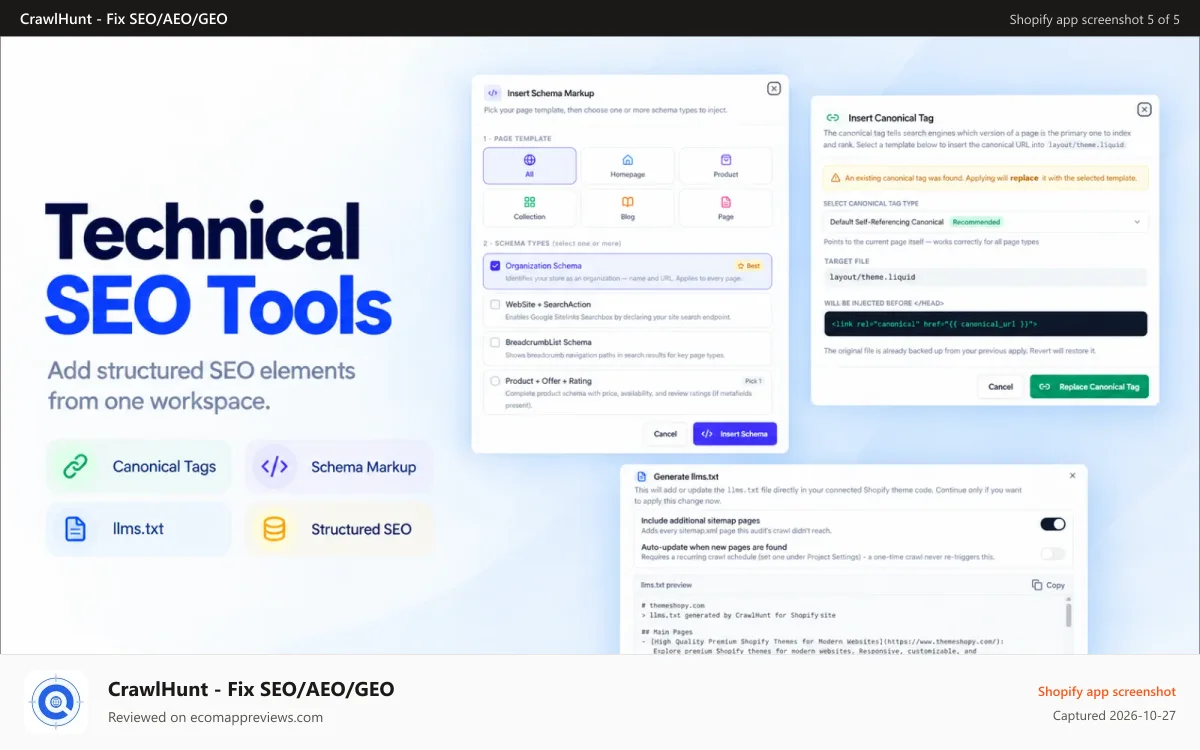Choose the Blog template book icon
Viewport: 1200px width, 750px height.
pyautogui.click(x=627, y=202)
